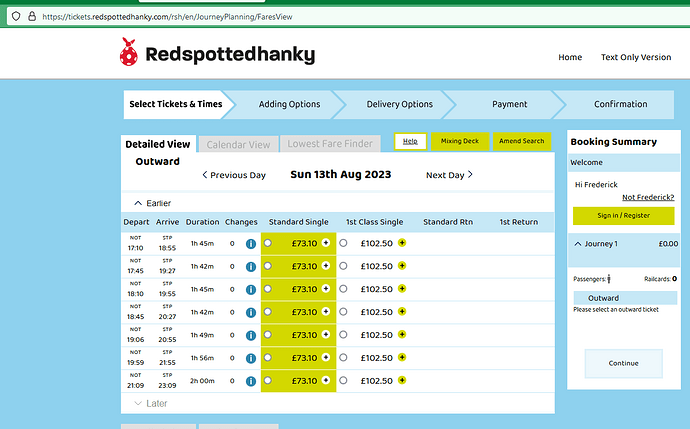The width and height of the screenshot is (690, 429).
Task: Select 1st Class Single for 18:10 train
Action: pyautogui.click(x=343, y=289)
